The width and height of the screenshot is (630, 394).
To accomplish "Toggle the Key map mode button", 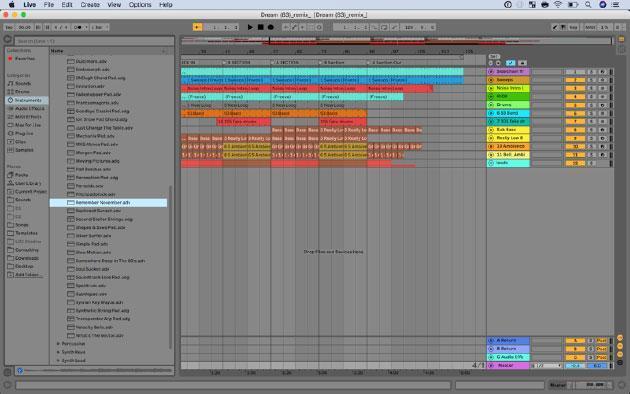I will tap(573, 27).
